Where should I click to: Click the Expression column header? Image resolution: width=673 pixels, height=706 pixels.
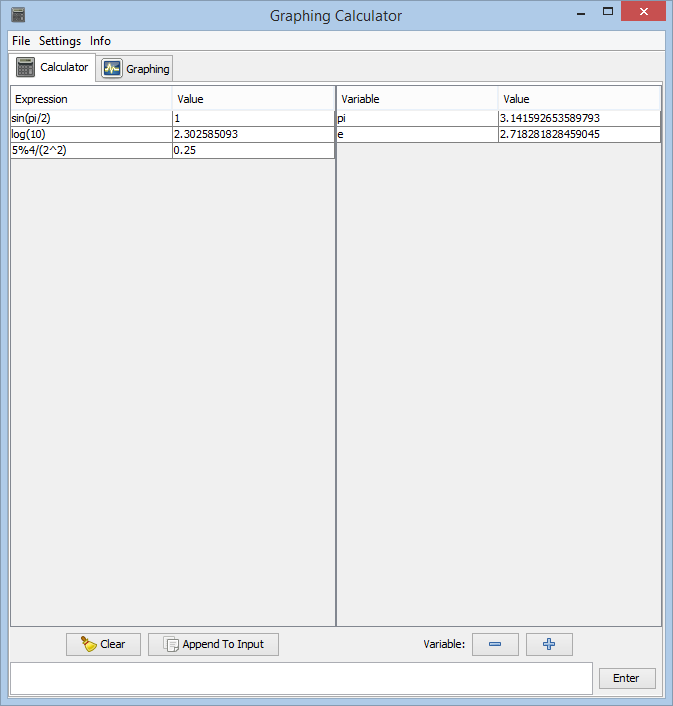point(90,99)
